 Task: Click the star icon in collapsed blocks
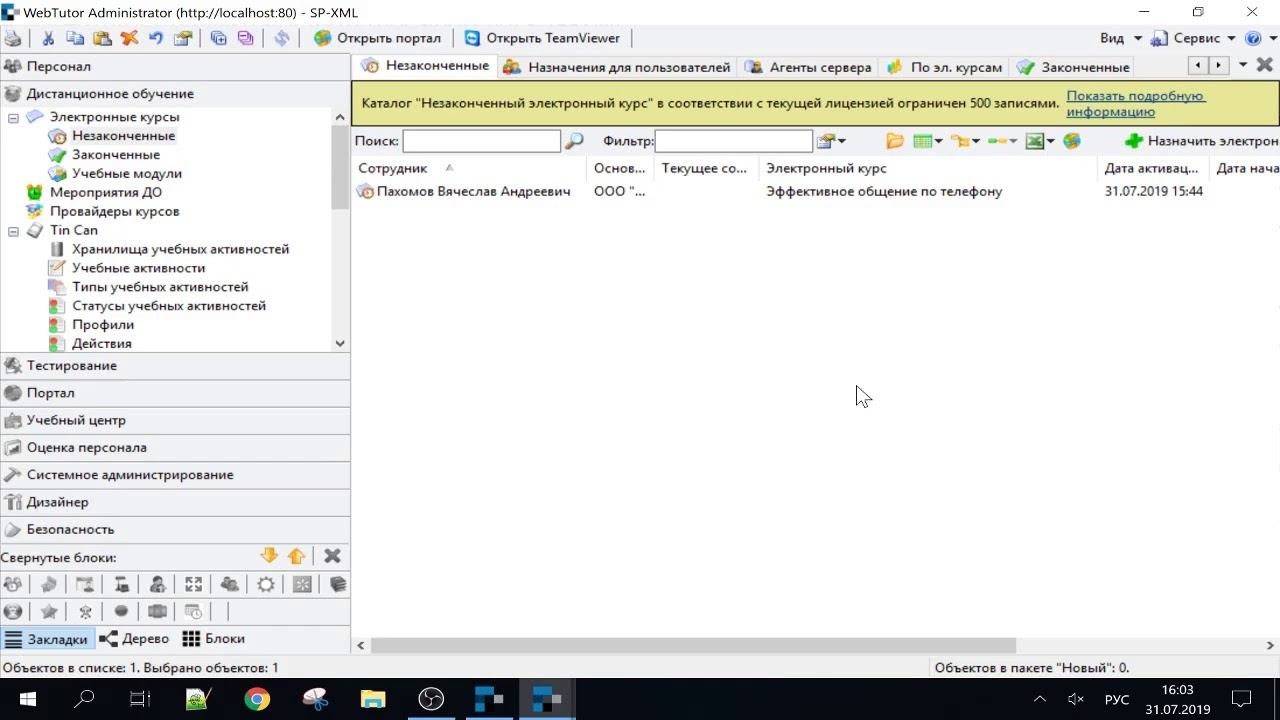[49, 611]
